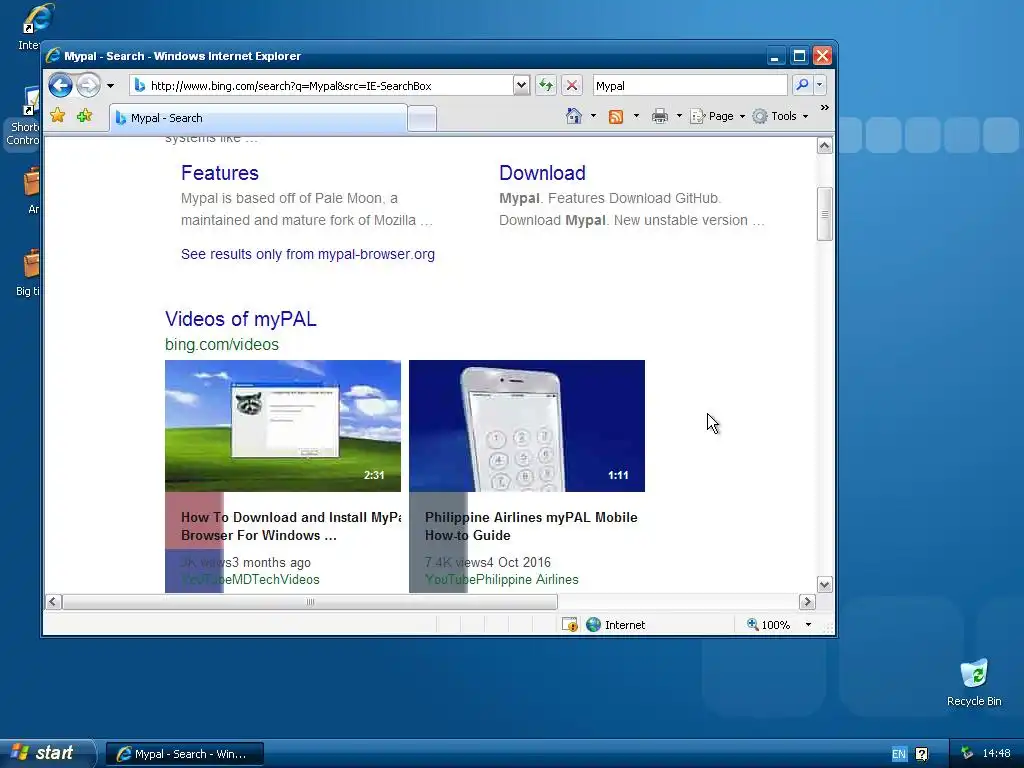Open the Philippine Airlines phone video thumbnail
This screenshot has width=1024, height=768.
pyautogui.click(x=526, y=426)
